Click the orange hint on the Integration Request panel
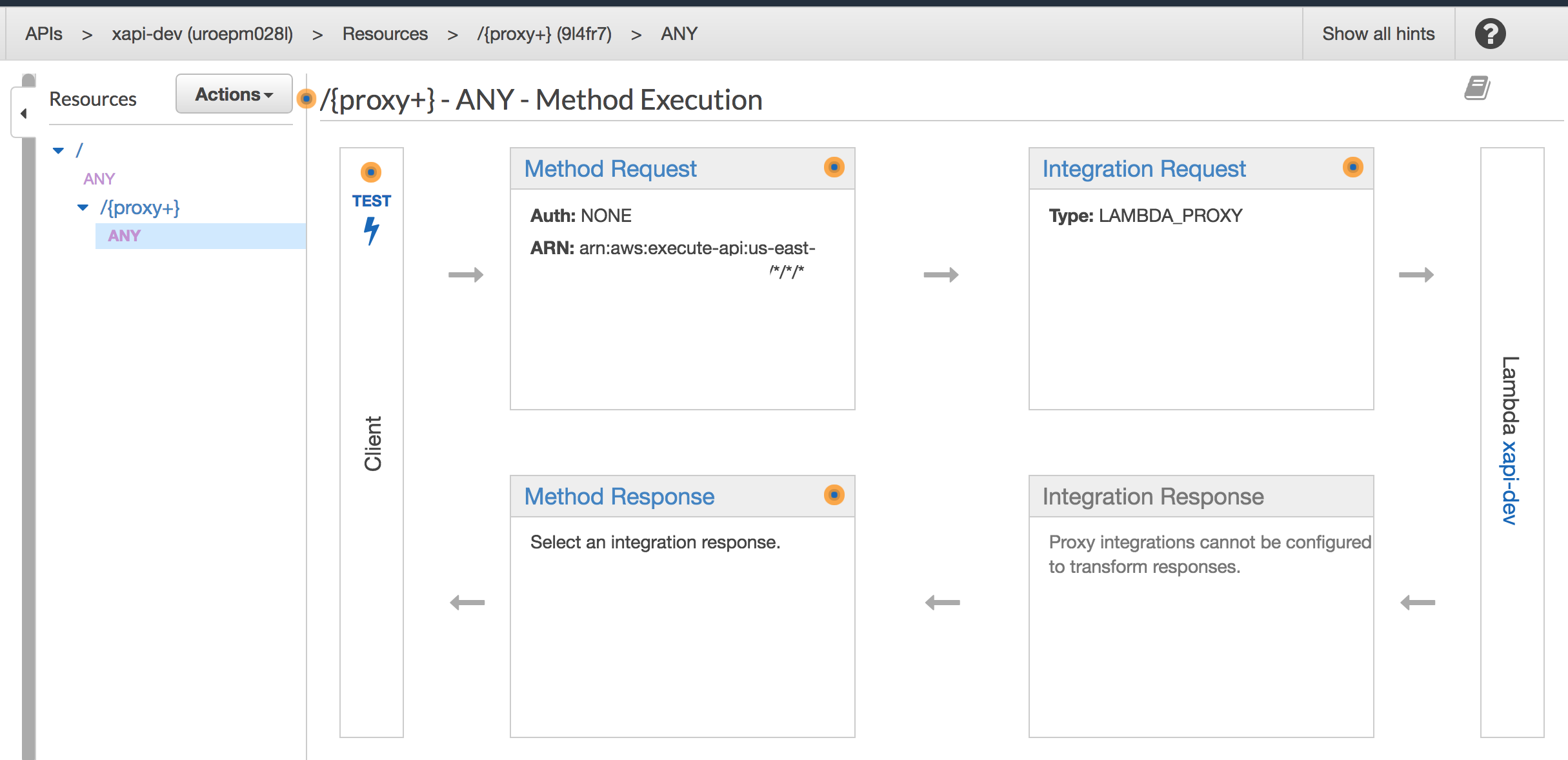The image size is (1568, 760). tap(1353, 167)
